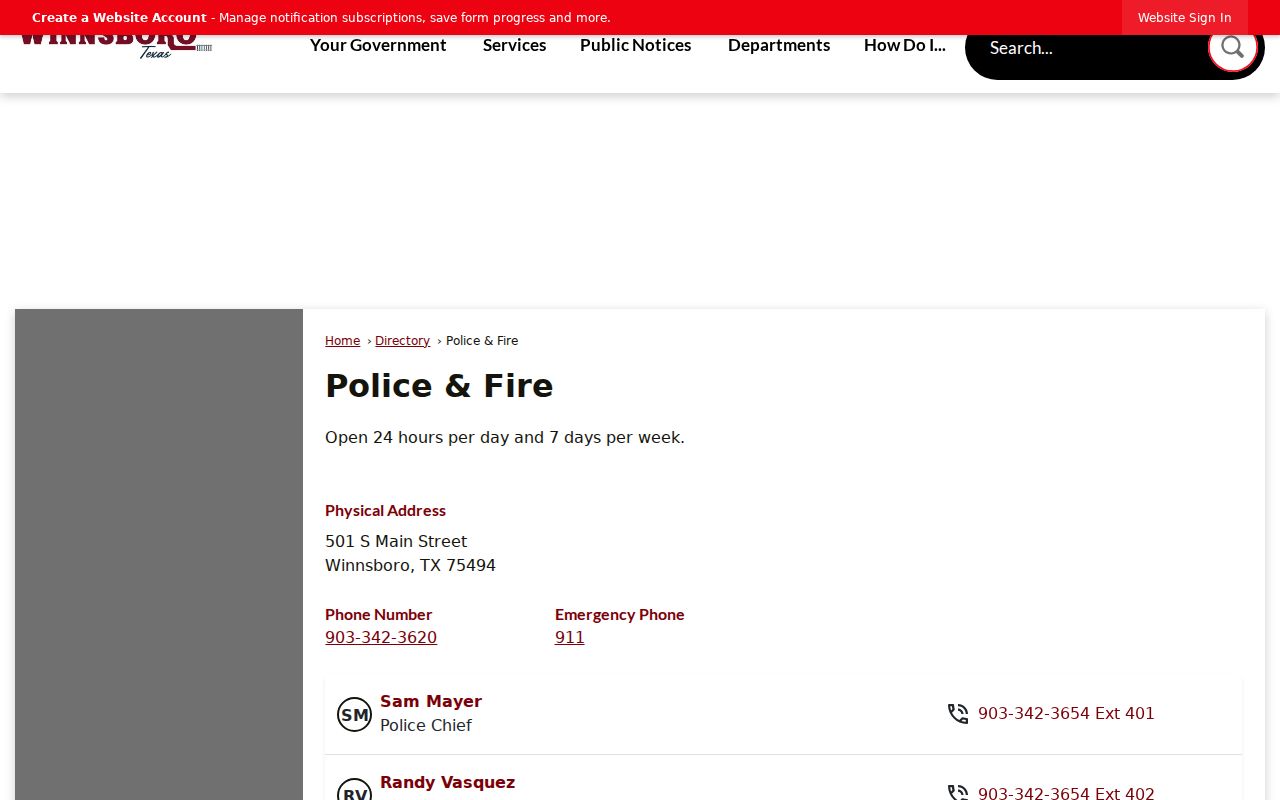Click the Emergency Phone label
Viewport: 1280px width, 800px height.
pyautogui.click(x=620, y=615)
